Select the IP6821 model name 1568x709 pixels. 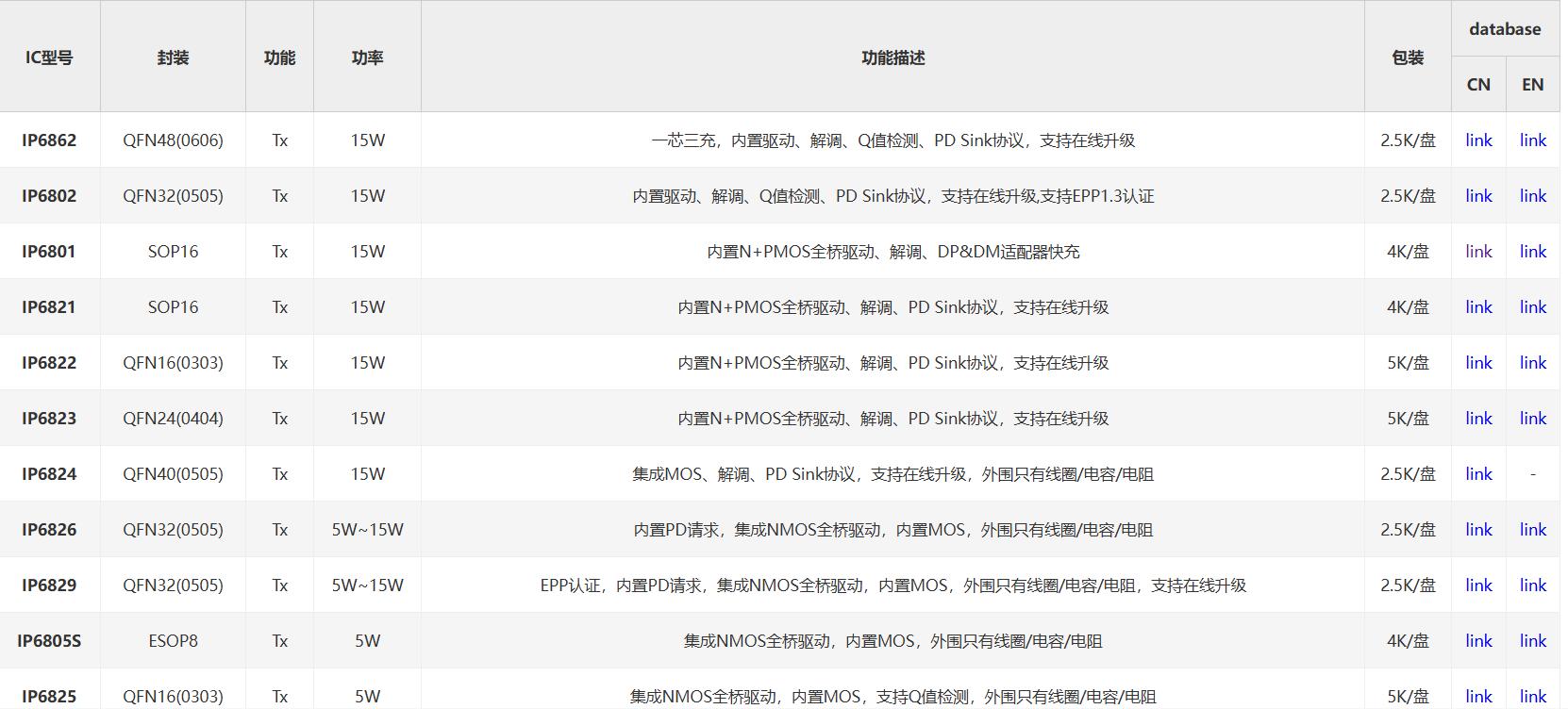click(x=49, y=307)
